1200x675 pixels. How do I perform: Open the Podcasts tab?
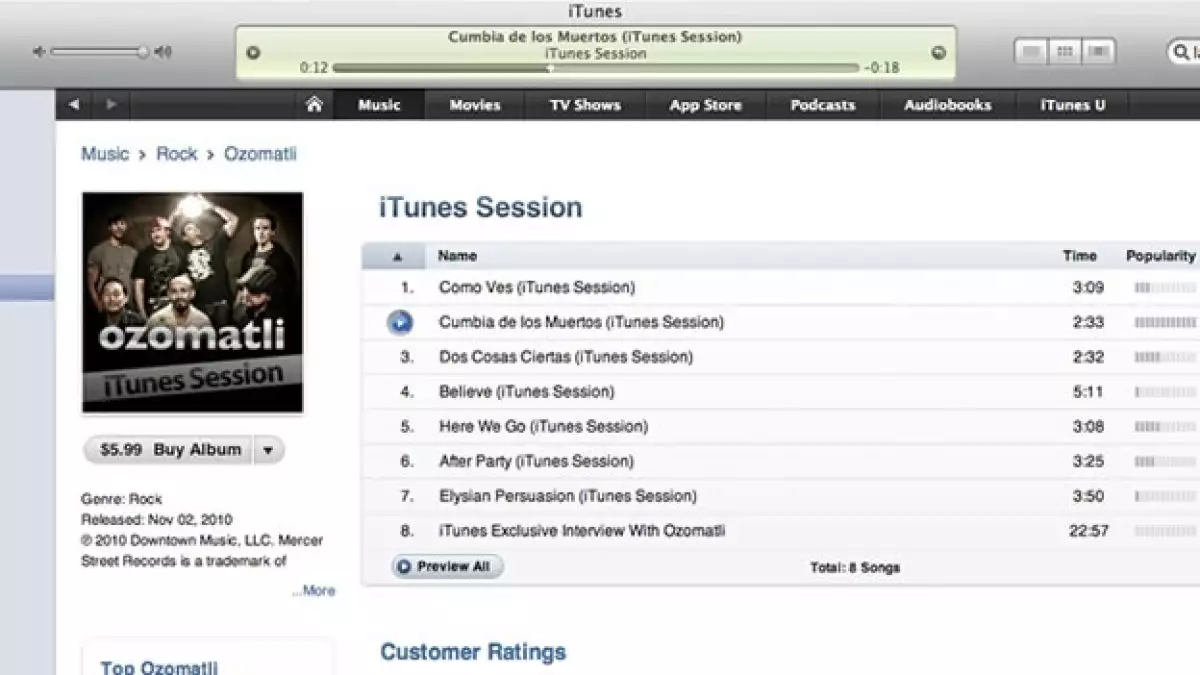[x=823, y=104]
